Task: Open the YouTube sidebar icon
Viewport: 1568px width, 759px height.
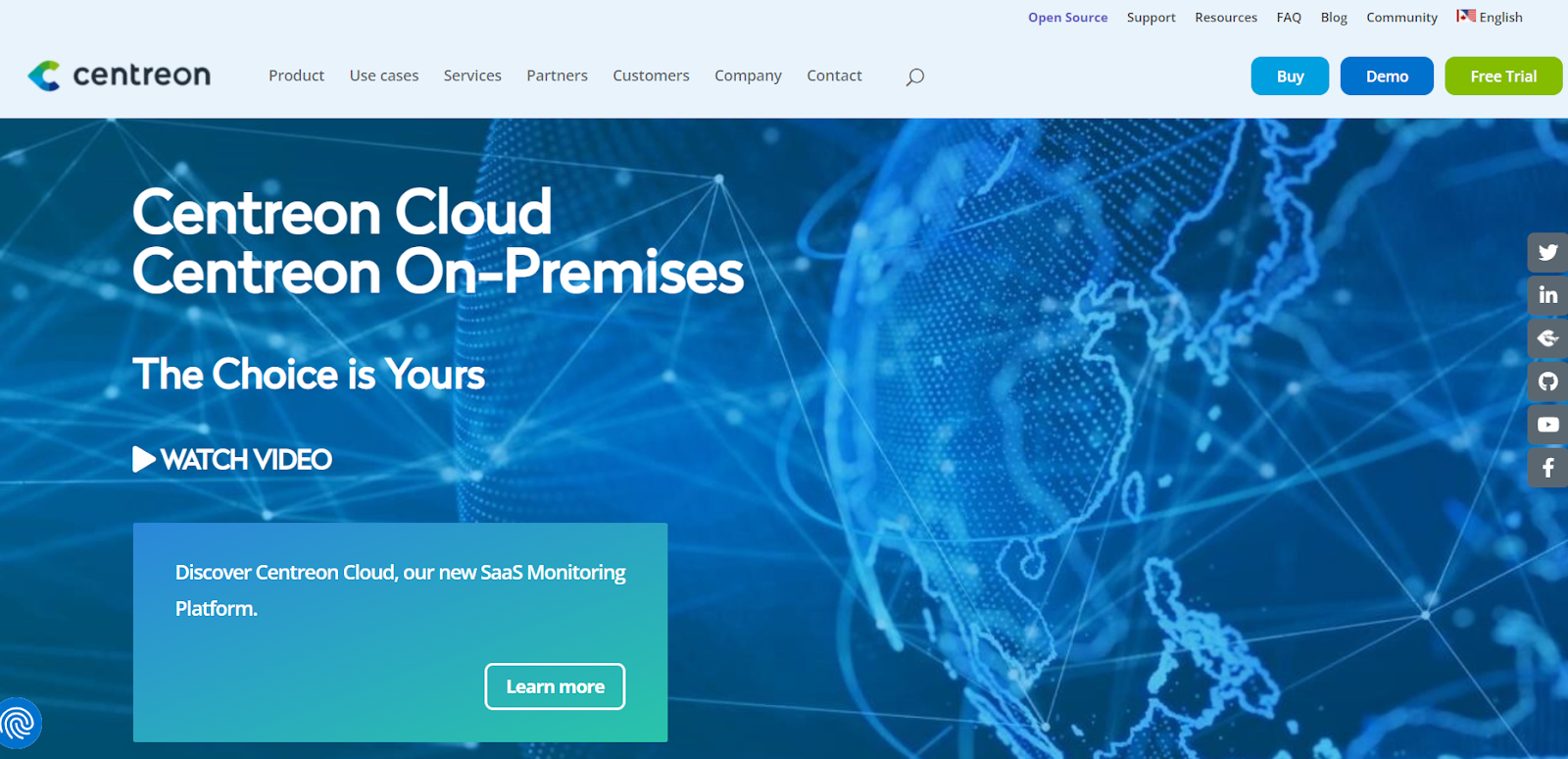Action: (1547, 425)
